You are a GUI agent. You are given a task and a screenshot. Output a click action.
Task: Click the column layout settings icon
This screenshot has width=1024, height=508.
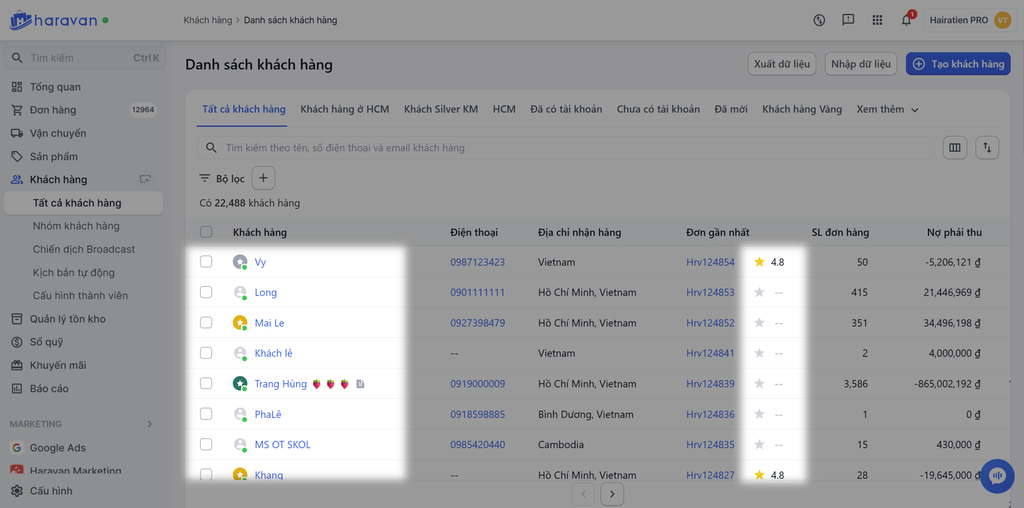[955, 148]
